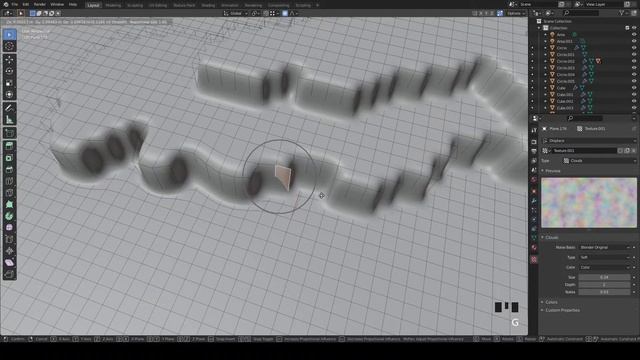This screenshot has height=360, width=640.
Task: Open the Options dropdown in viewport header
Action: (x=516, y=13)
